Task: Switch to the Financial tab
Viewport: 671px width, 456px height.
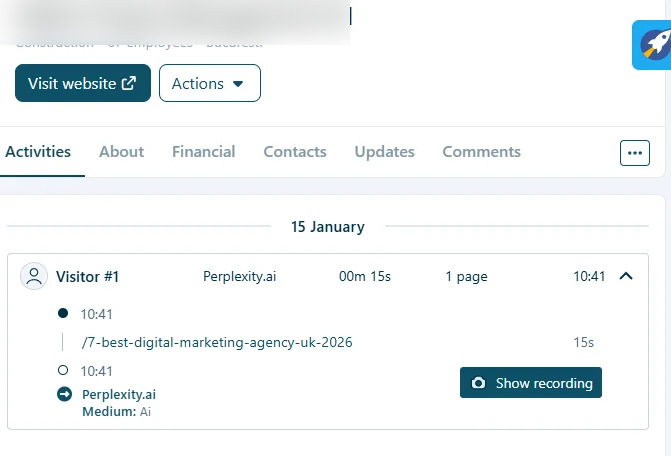Action: tap(203, 152)
